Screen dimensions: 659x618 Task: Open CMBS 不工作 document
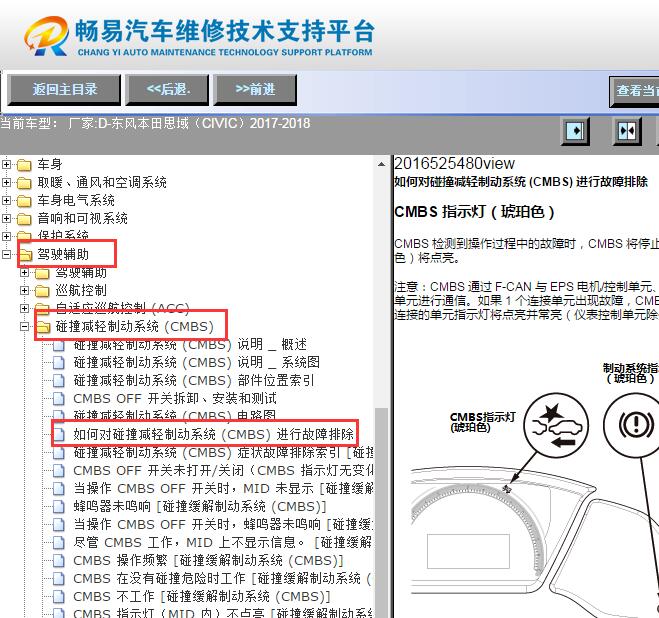(x=202, y=597)
